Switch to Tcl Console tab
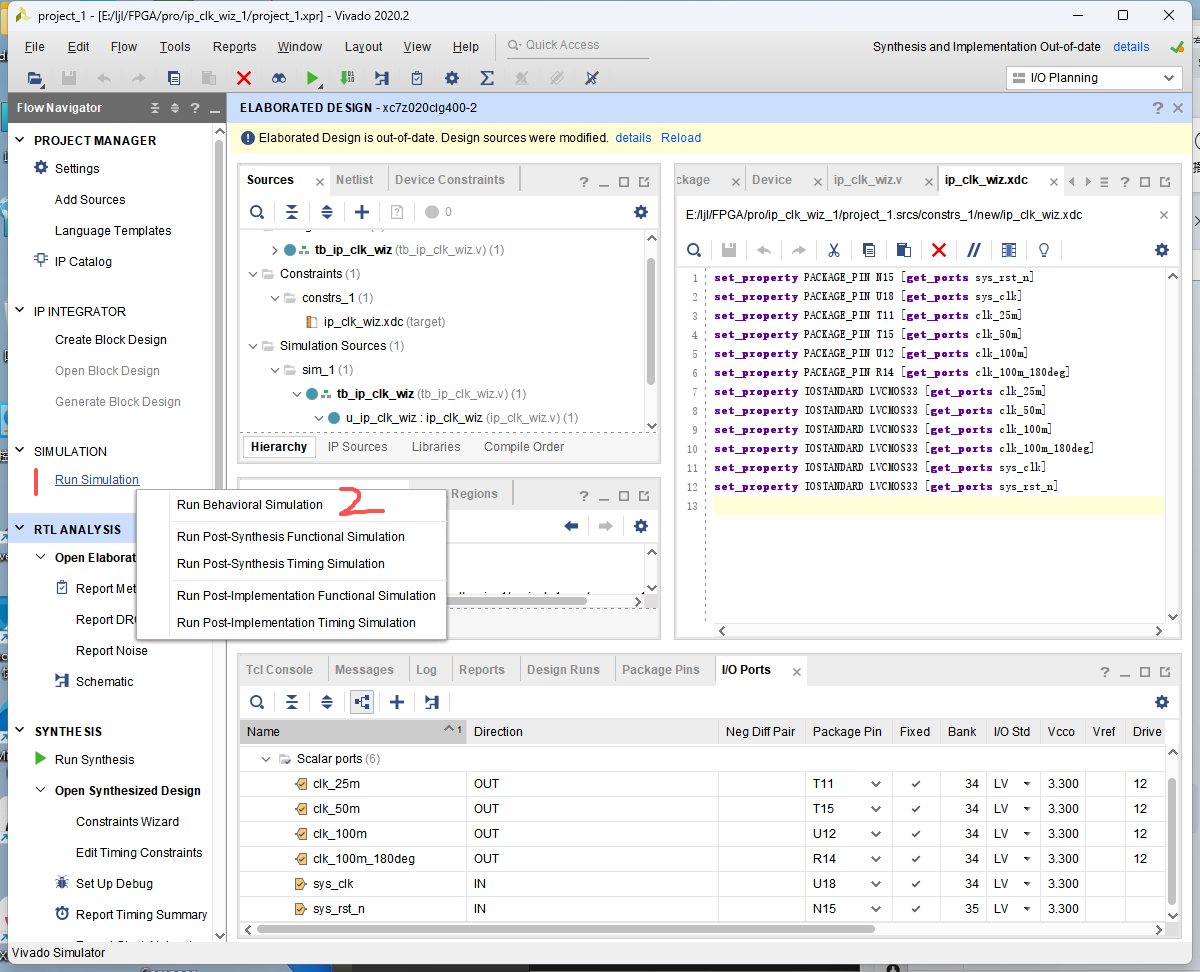1200x972 pixels. coord(280,670)
